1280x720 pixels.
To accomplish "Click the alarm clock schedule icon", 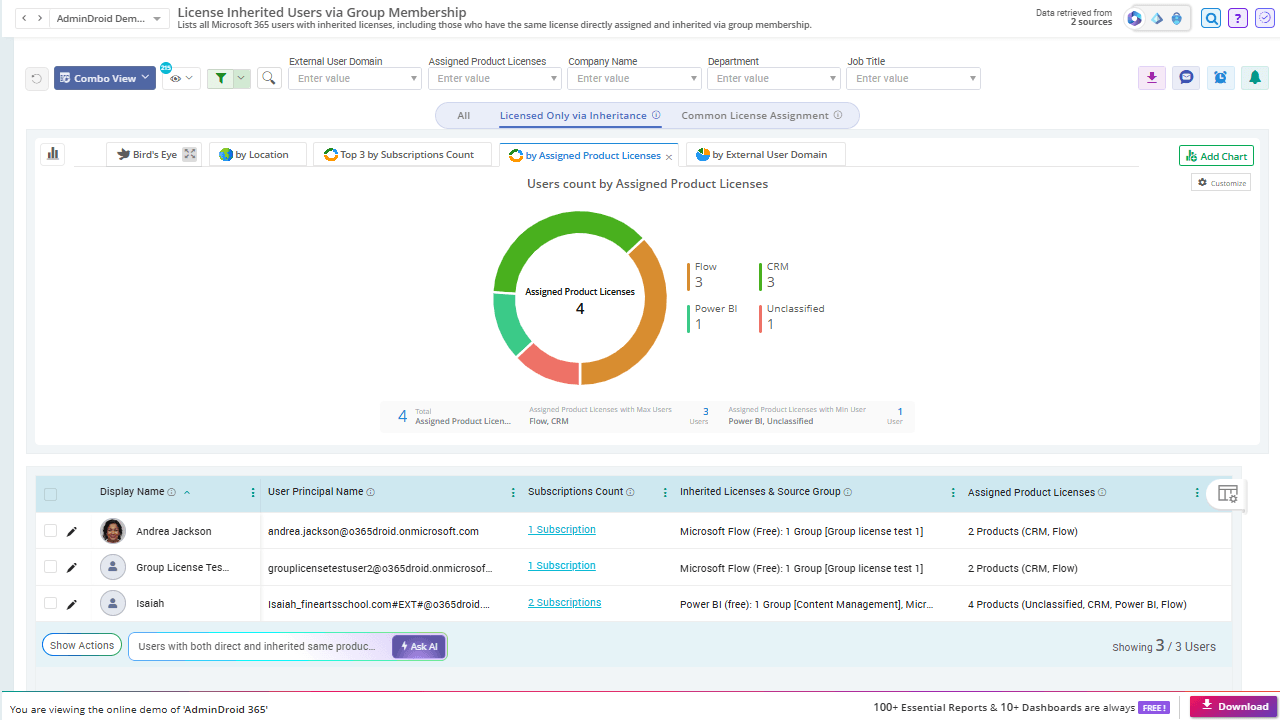I will tap(1221, 78).
